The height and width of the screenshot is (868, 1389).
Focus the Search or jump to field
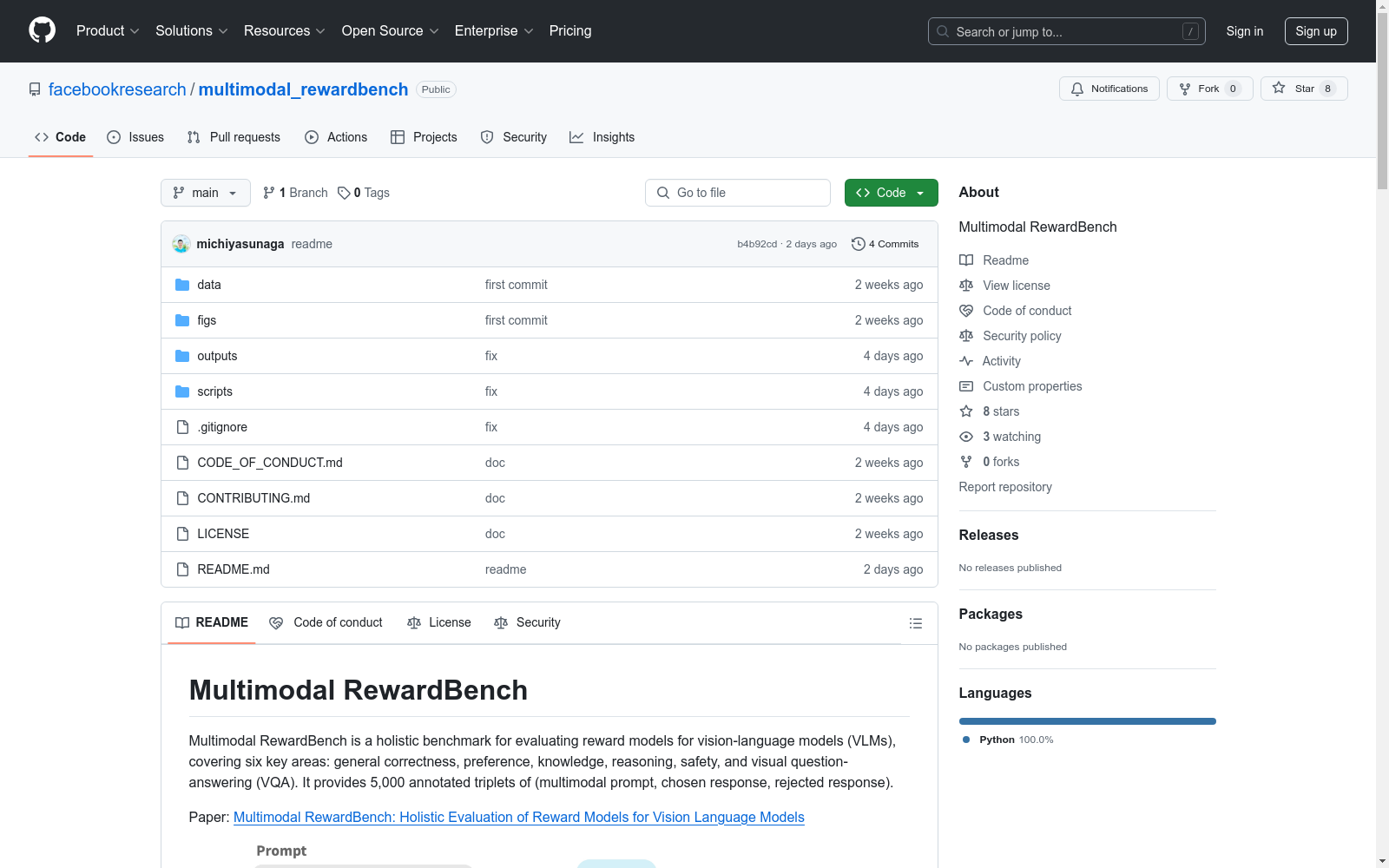click(x=1067, y=31)
